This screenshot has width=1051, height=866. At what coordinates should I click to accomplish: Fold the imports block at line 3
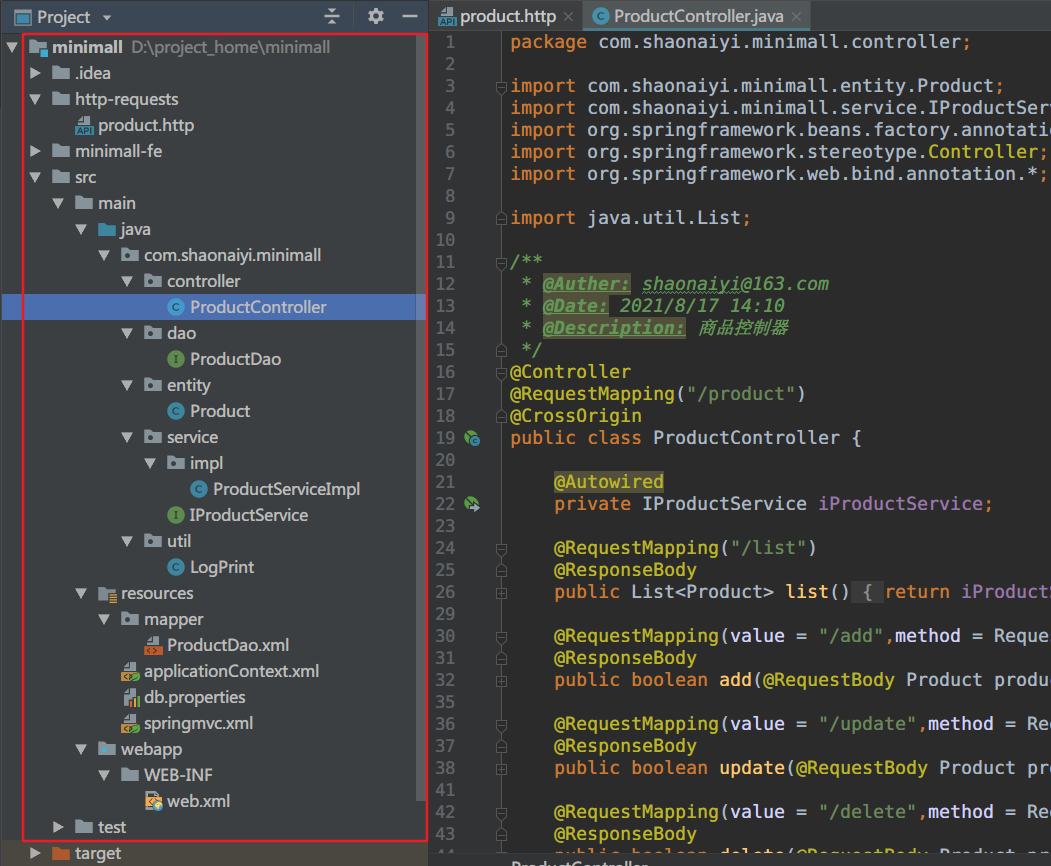[501, 86]
